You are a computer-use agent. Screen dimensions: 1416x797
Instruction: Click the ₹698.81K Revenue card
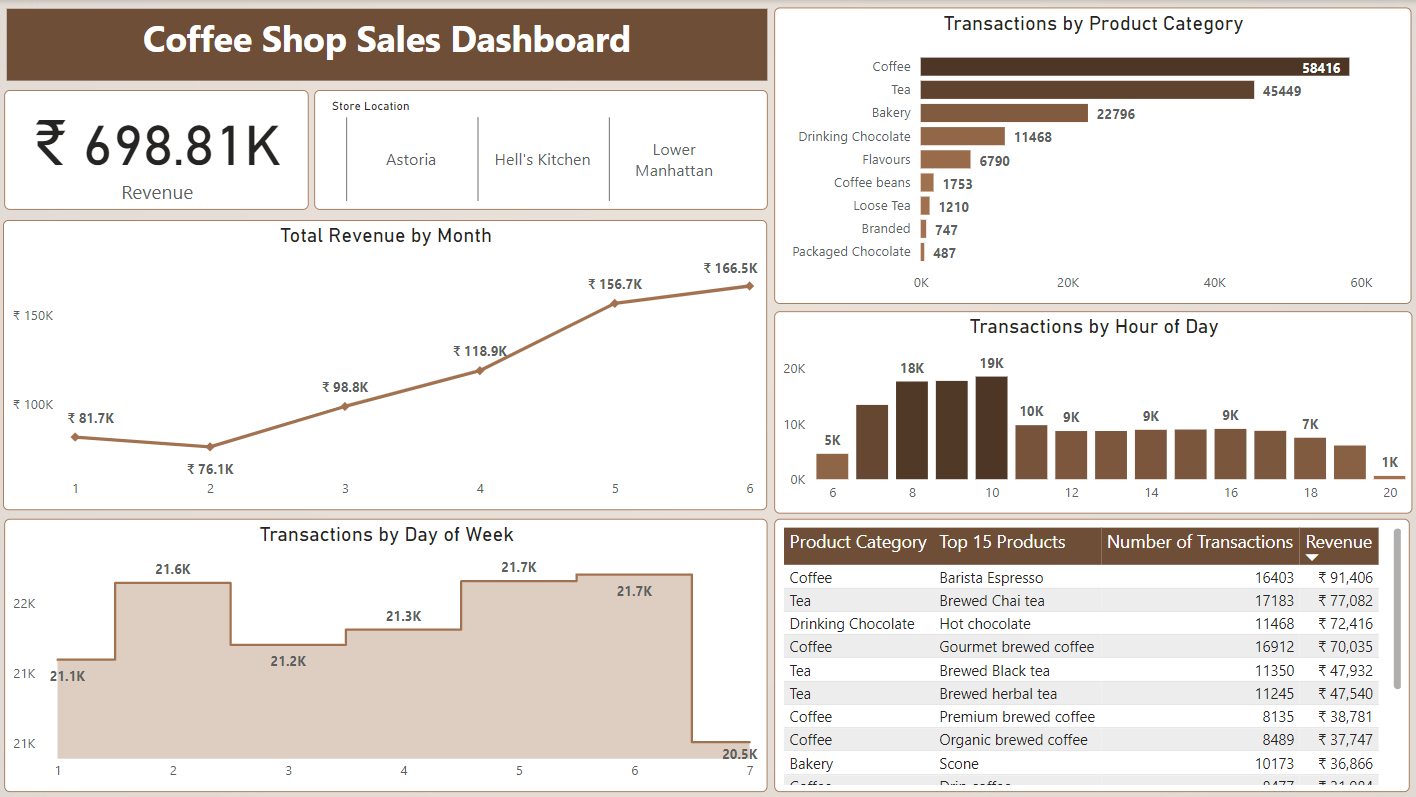click(x=157, y=150)
